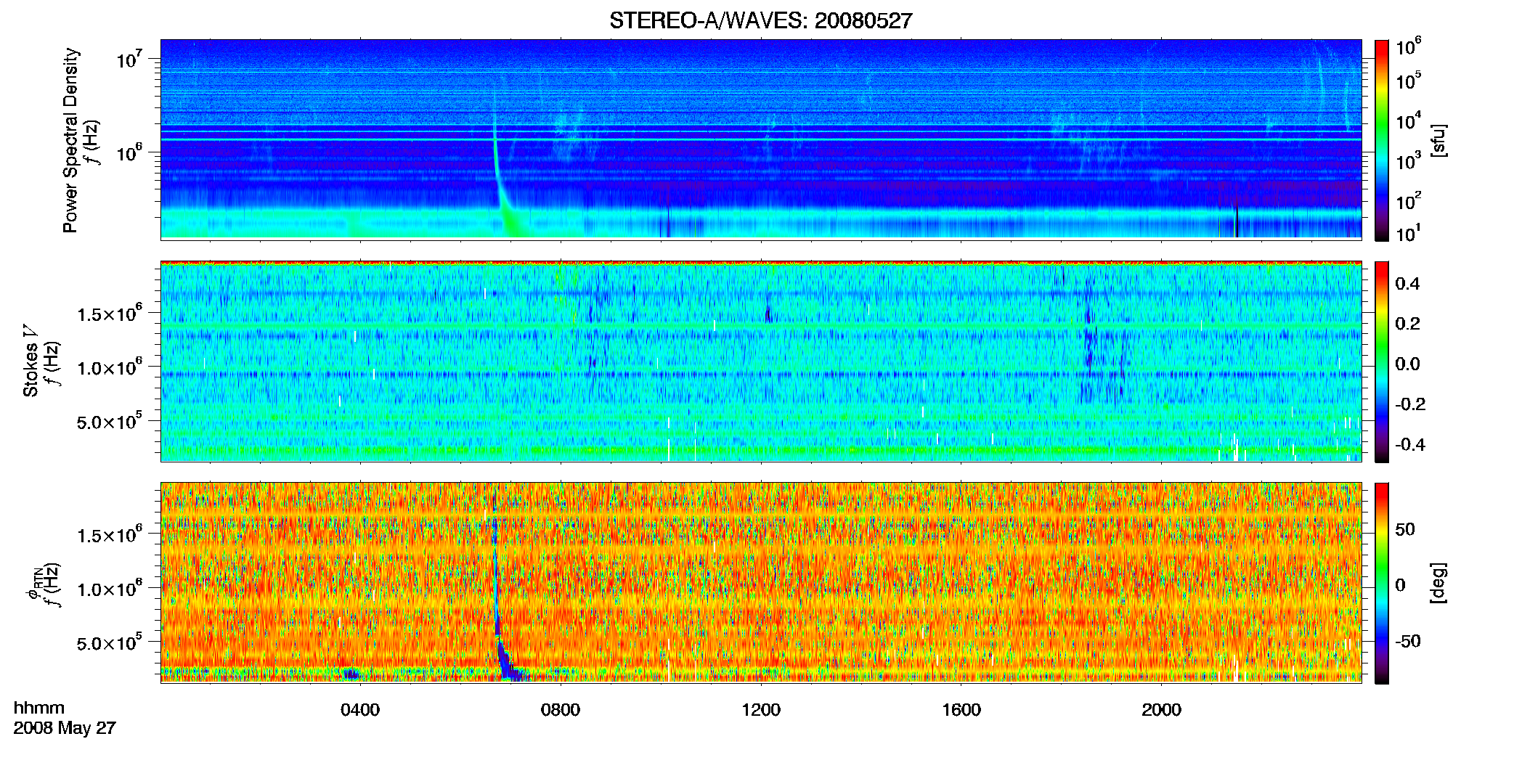Image resolution: width=1522 pixels, height=784 pixels.
Task: Click the hhmm time format label
Action: pyautogui.click(x=39, y=708)
